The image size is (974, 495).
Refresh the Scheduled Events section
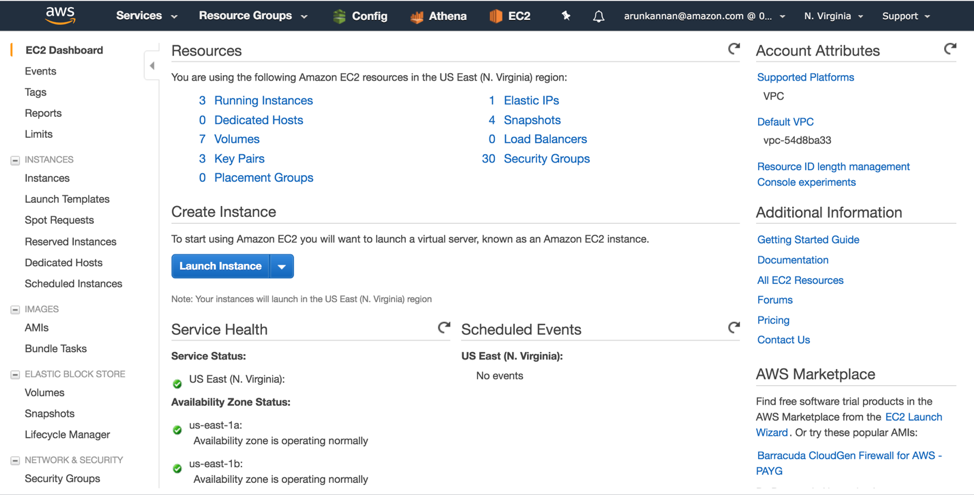(x=734, y=327)
